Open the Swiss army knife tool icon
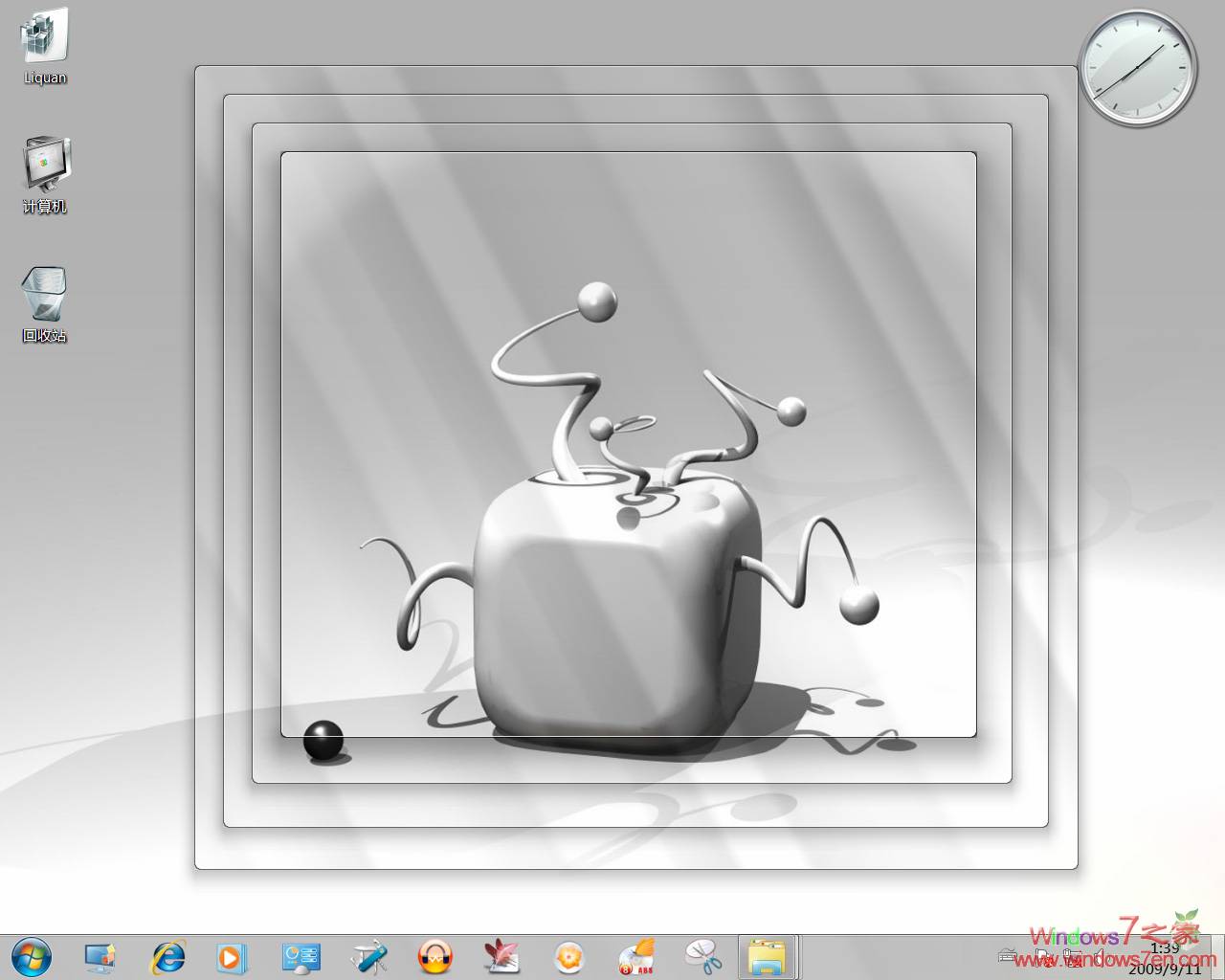Viewport: 1225px width, 980px height. point(368,956)
